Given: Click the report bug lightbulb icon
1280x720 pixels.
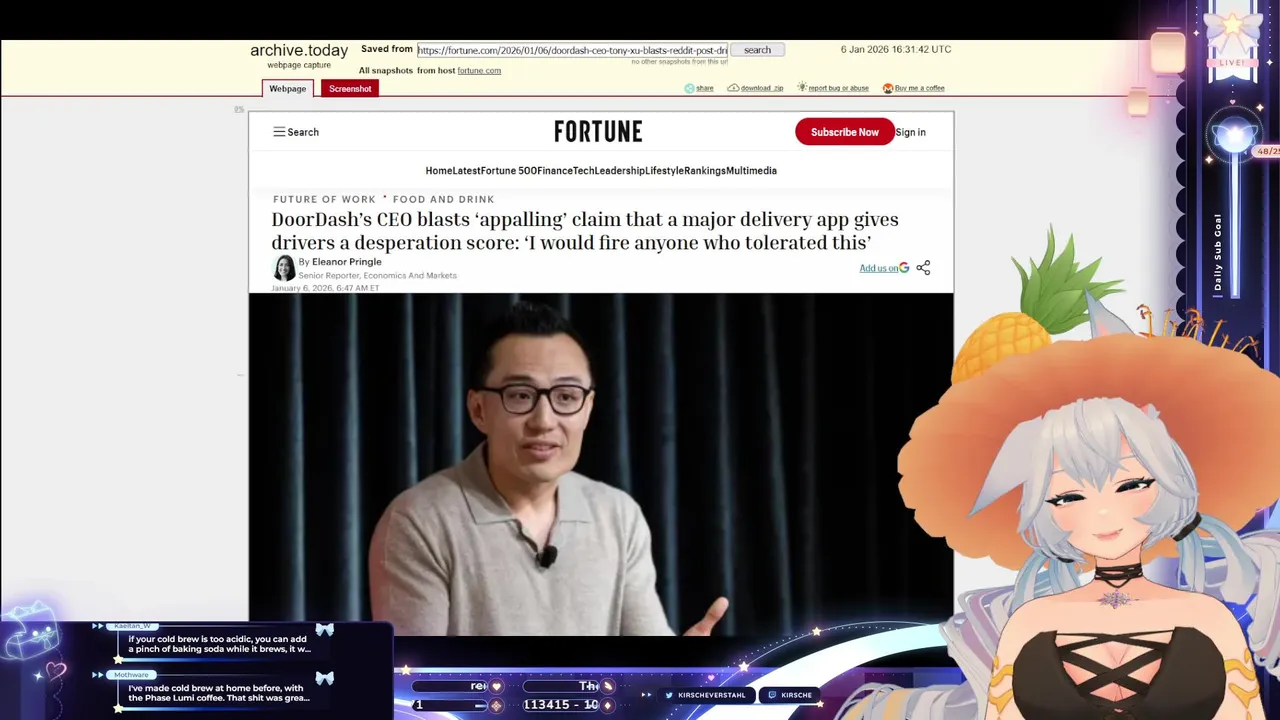Looking at the screenshot, I should [802, 88].
